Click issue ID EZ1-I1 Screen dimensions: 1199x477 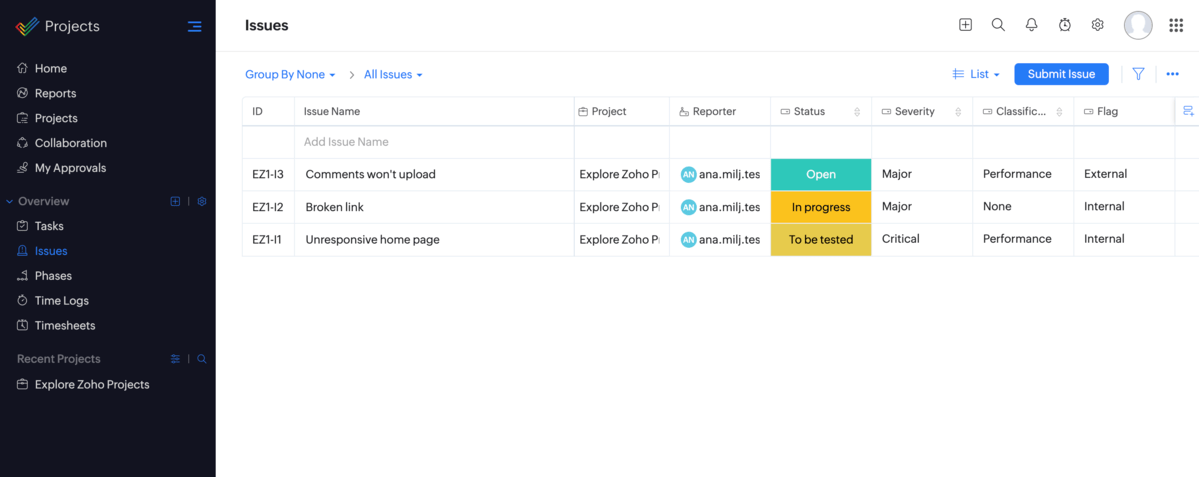click(267, 239)
